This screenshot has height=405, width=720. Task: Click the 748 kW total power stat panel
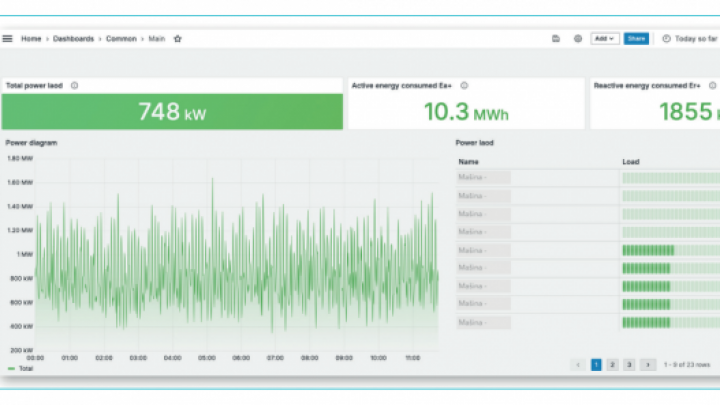(172, 112)
